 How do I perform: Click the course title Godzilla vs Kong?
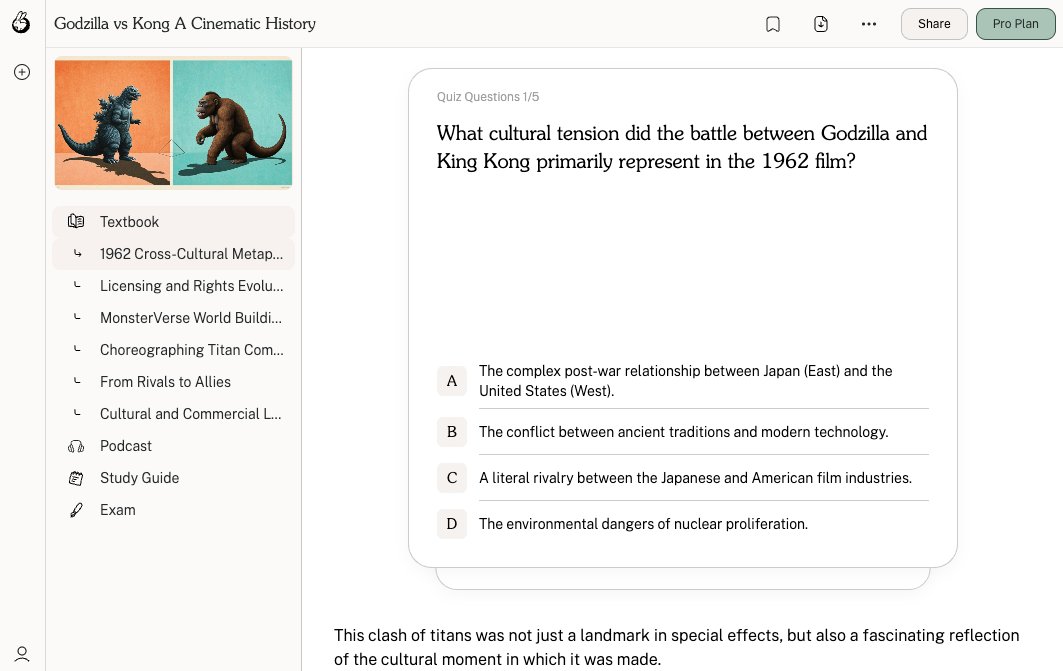[184, 24]
